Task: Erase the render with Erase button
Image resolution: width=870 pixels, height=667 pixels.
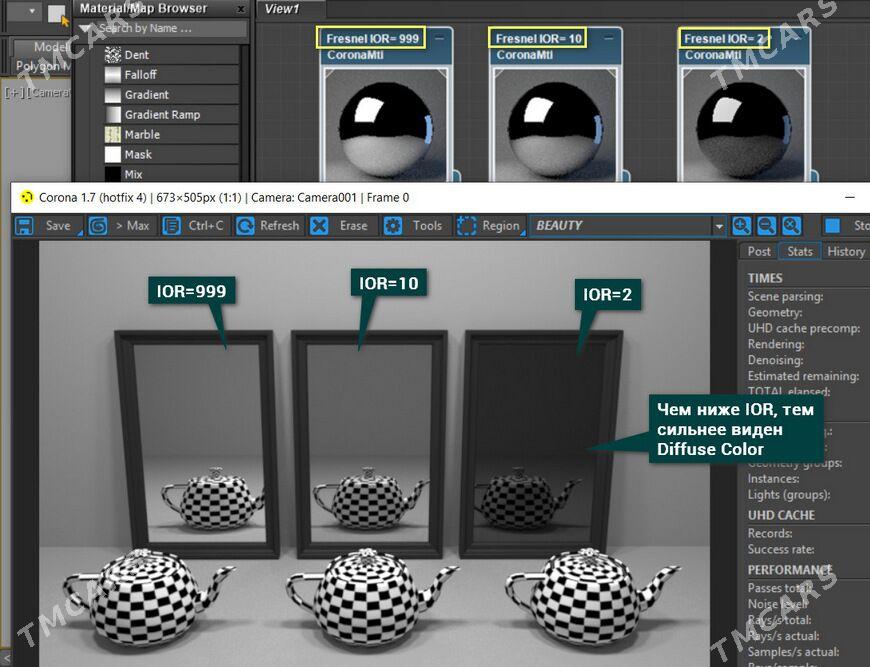Action: coord(341,226)
